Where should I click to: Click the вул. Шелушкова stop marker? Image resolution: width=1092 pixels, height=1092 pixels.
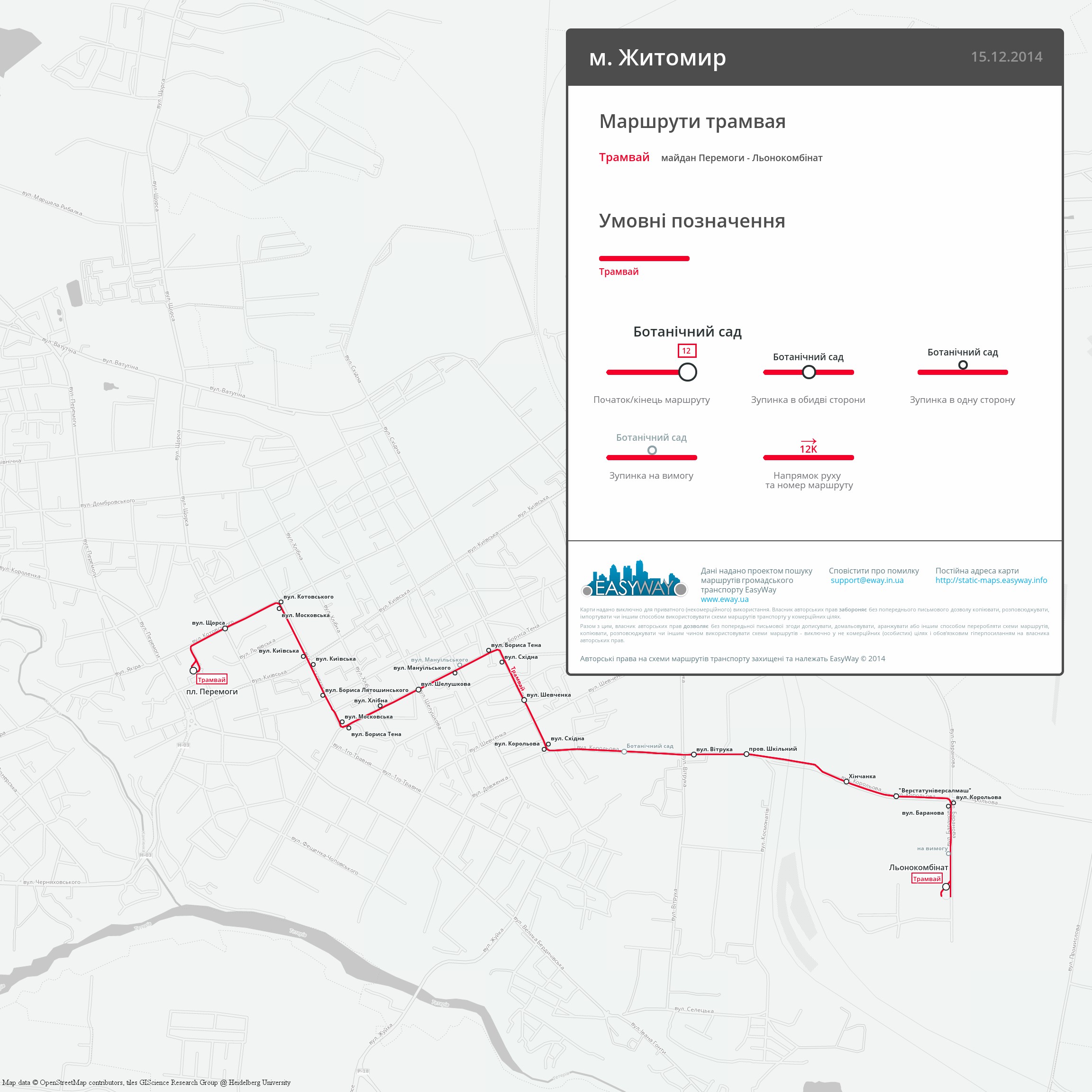pyautogui.click(x=418, y=690)
